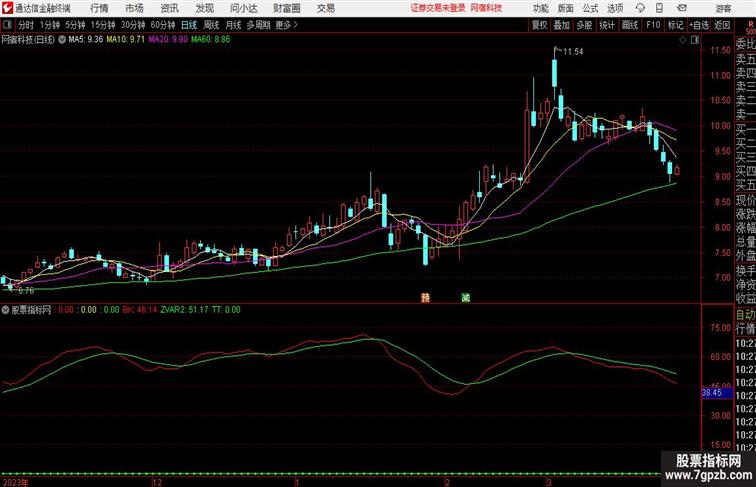756x487 pixels.
Task: Click the 复权 toolbar button
Action: click(x=539, y=25)
